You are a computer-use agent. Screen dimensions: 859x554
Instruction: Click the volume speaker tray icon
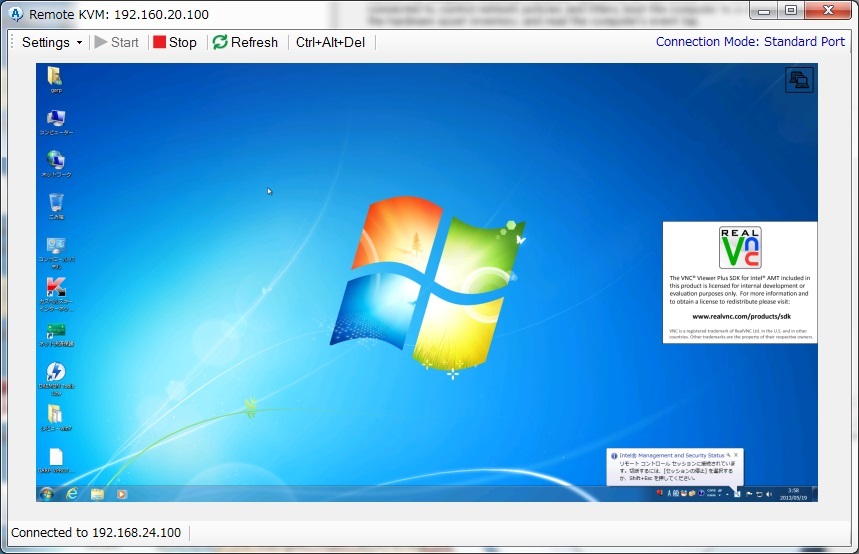(x=769, y=494)
